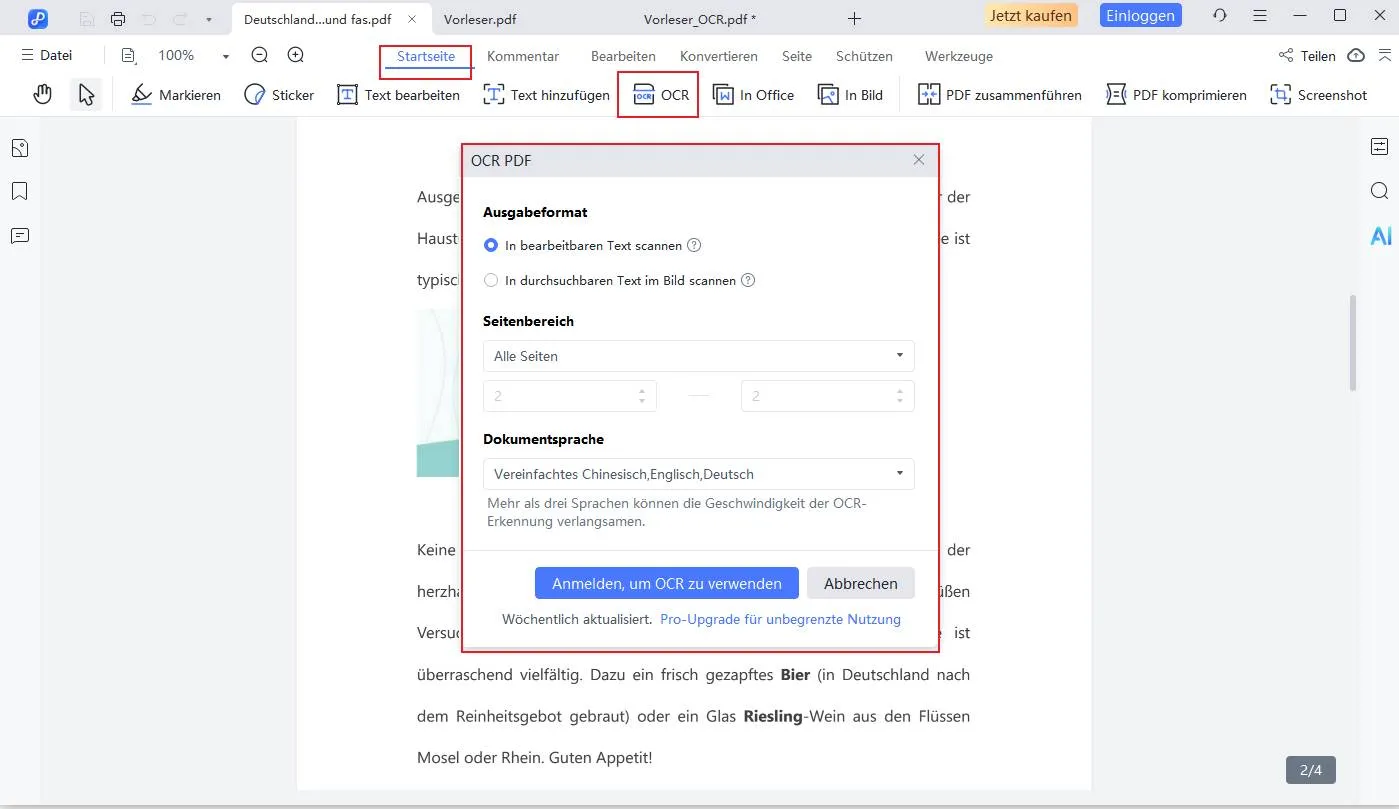Click the circular arrow icon beside Einloggen
1399x809 pixels.
1219,16
